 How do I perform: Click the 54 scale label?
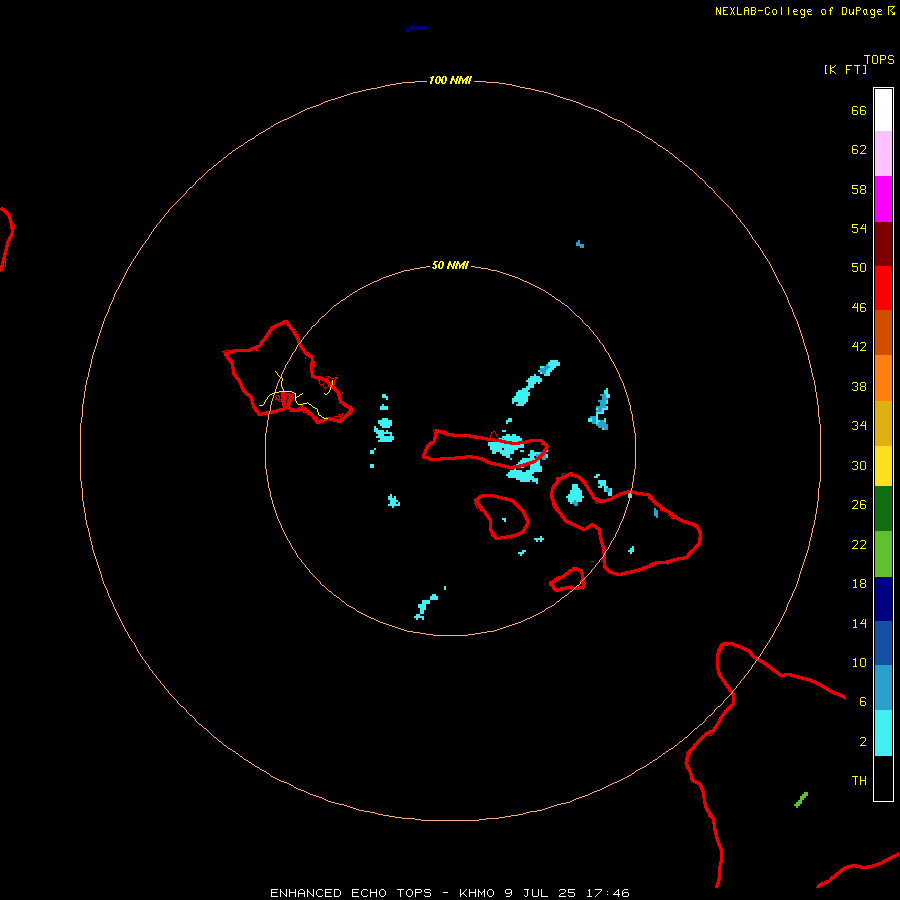coord(859,228)
